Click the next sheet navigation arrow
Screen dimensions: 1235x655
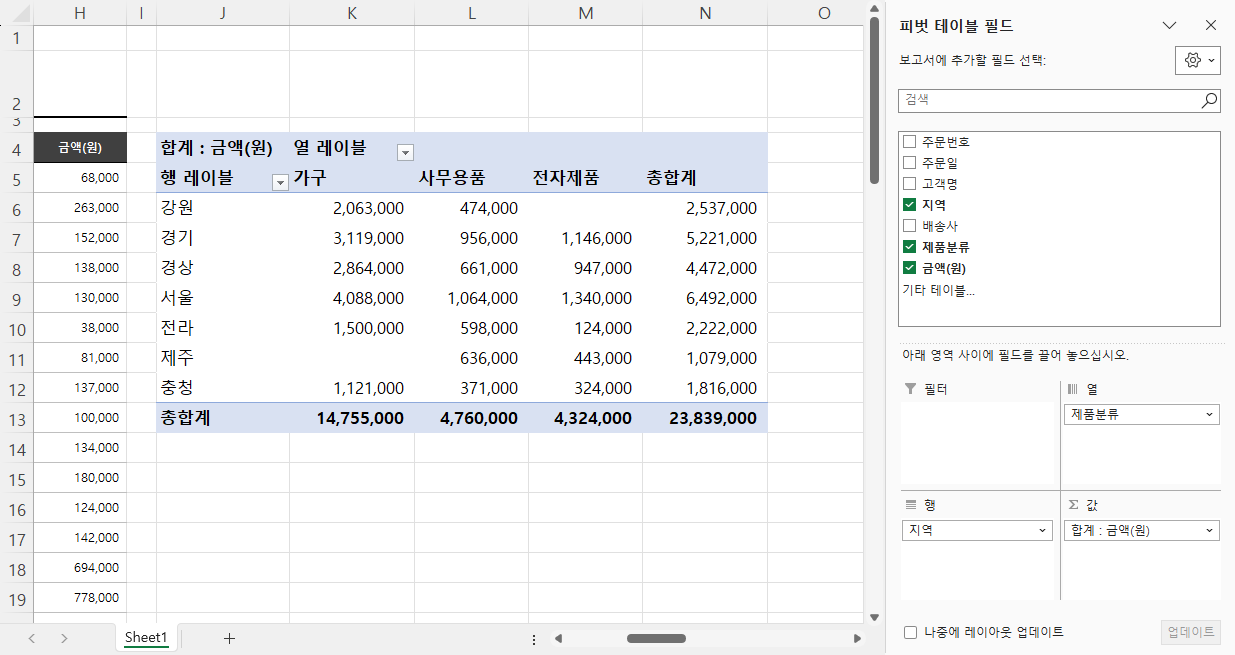(x=64, y=638)
